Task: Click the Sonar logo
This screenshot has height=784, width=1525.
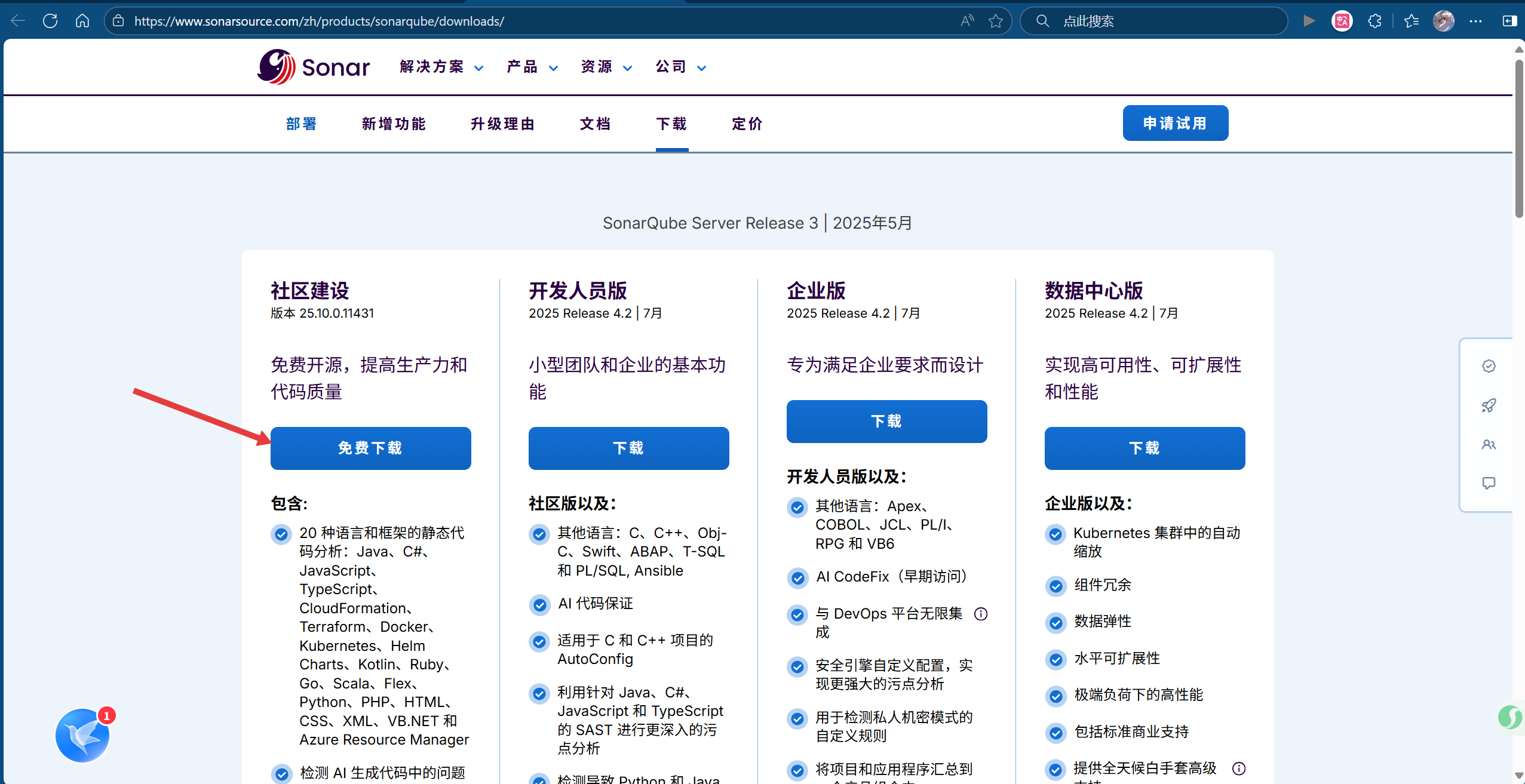Action: click(314, 67)
